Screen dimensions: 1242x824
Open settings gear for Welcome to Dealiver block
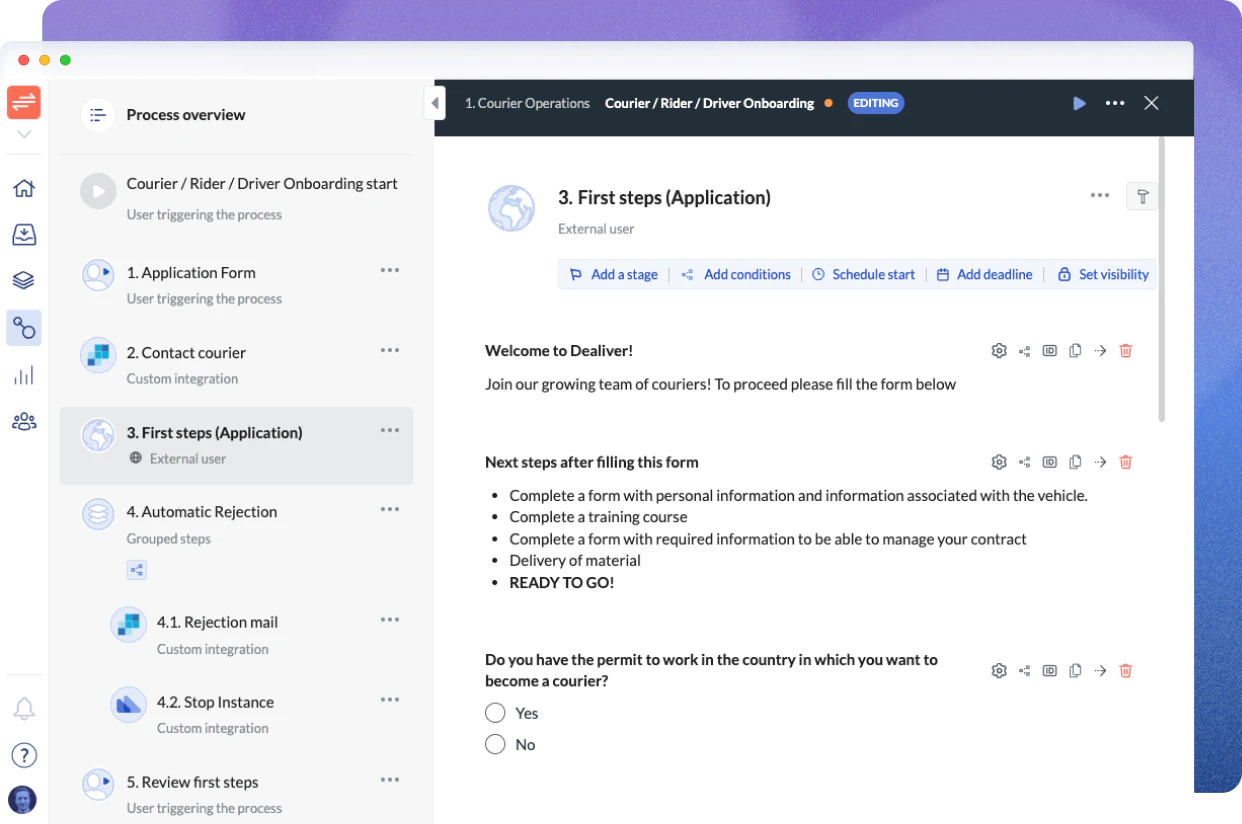pyautogui.click(x=998, y=351)
